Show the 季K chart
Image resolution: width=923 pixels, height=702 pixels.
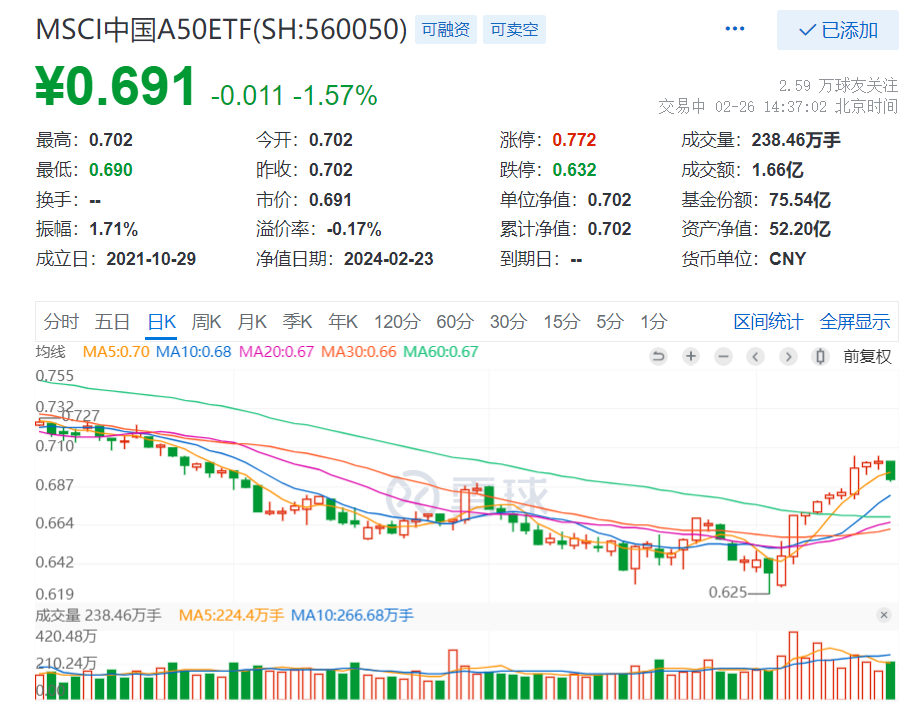click(x=297, y=322)
